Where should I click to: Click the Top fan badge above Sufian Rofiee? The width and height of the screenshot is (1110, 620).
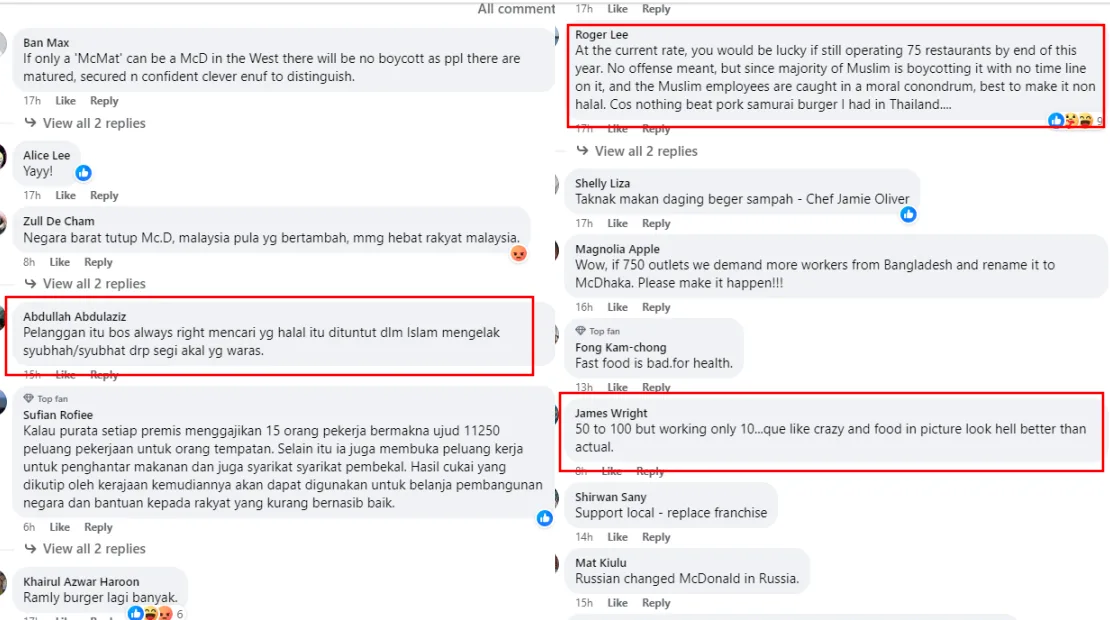pyautogui.click(x=46, y=398)
